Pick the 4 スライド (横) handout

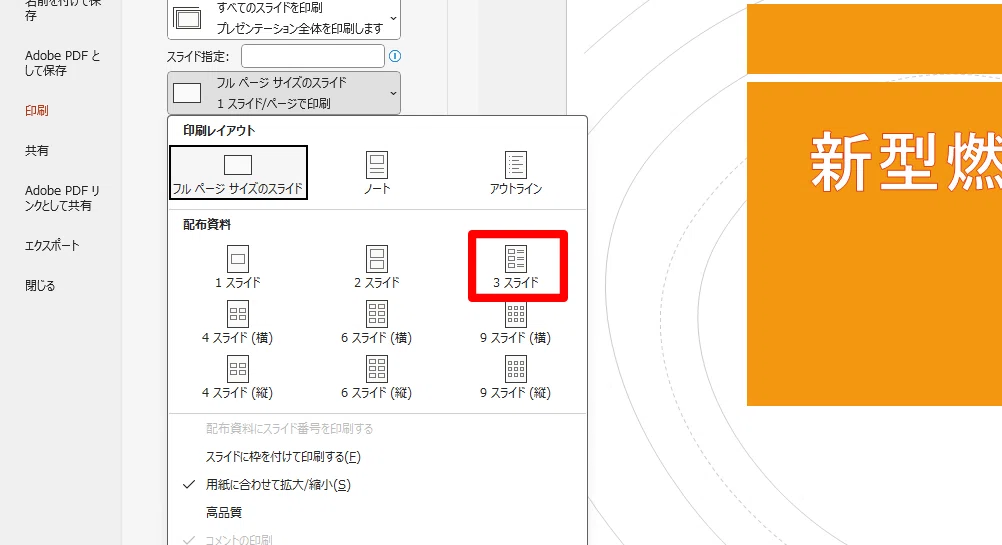point(238,322)
